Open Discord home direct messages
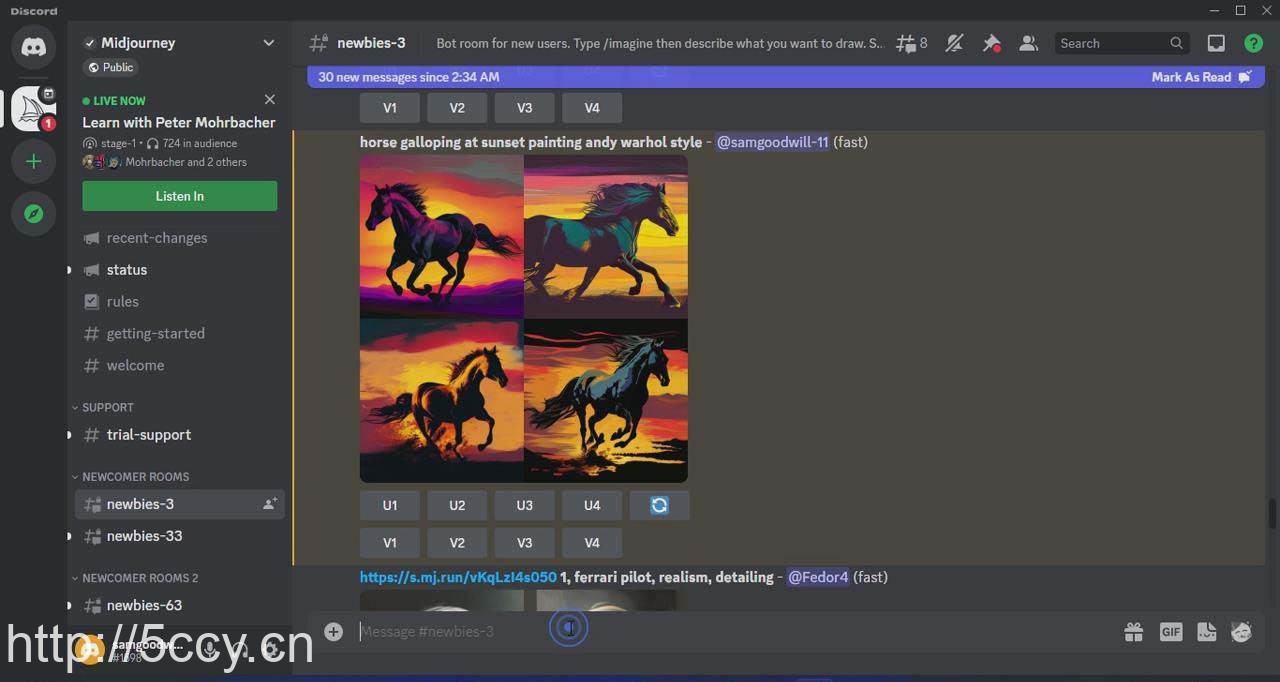 click(33, 46)
